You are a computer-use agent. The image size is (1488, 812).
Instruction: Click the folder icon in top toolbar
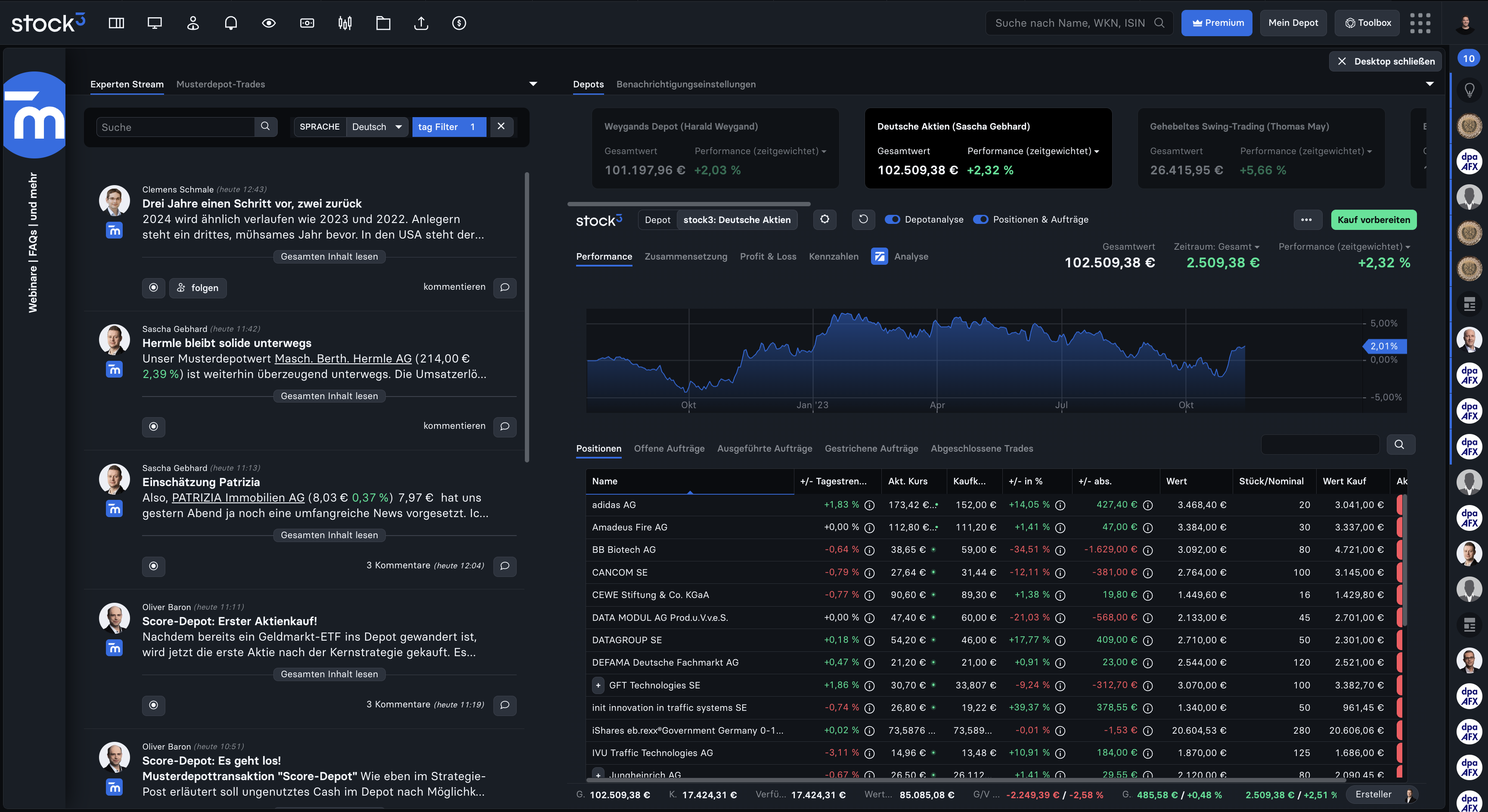click(x=383, y=23)
